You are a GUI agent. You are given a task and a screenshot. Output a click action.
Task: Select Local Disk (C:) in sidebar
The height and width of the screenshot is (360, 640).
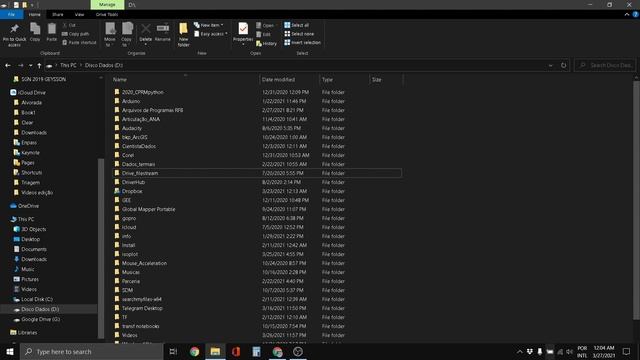pos(37,300)
